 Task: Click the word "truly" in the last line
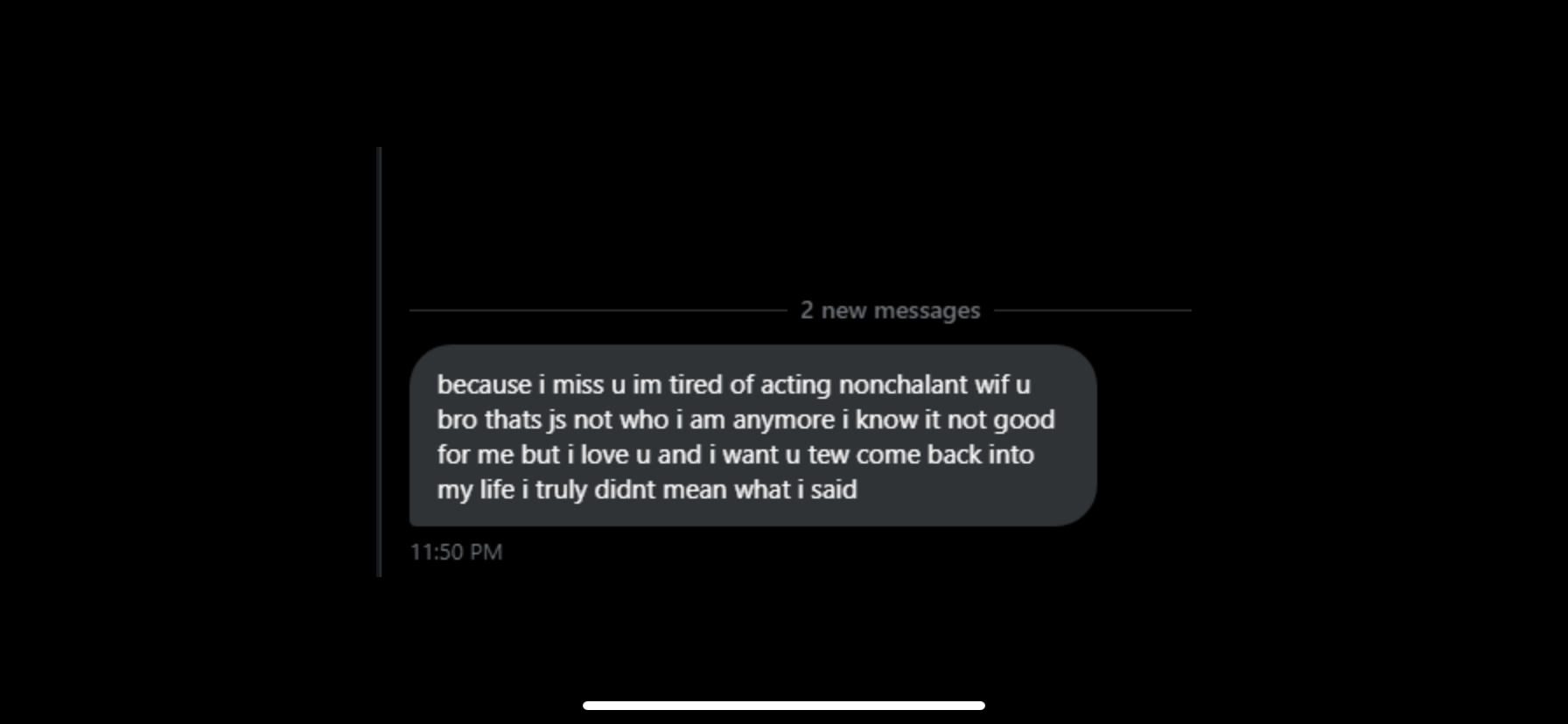tap(561, 490)
